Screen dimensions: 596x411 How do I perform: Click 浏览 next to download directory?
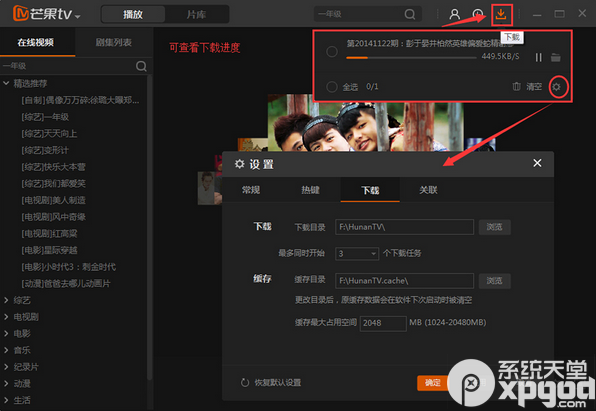(x=494, y=227)
